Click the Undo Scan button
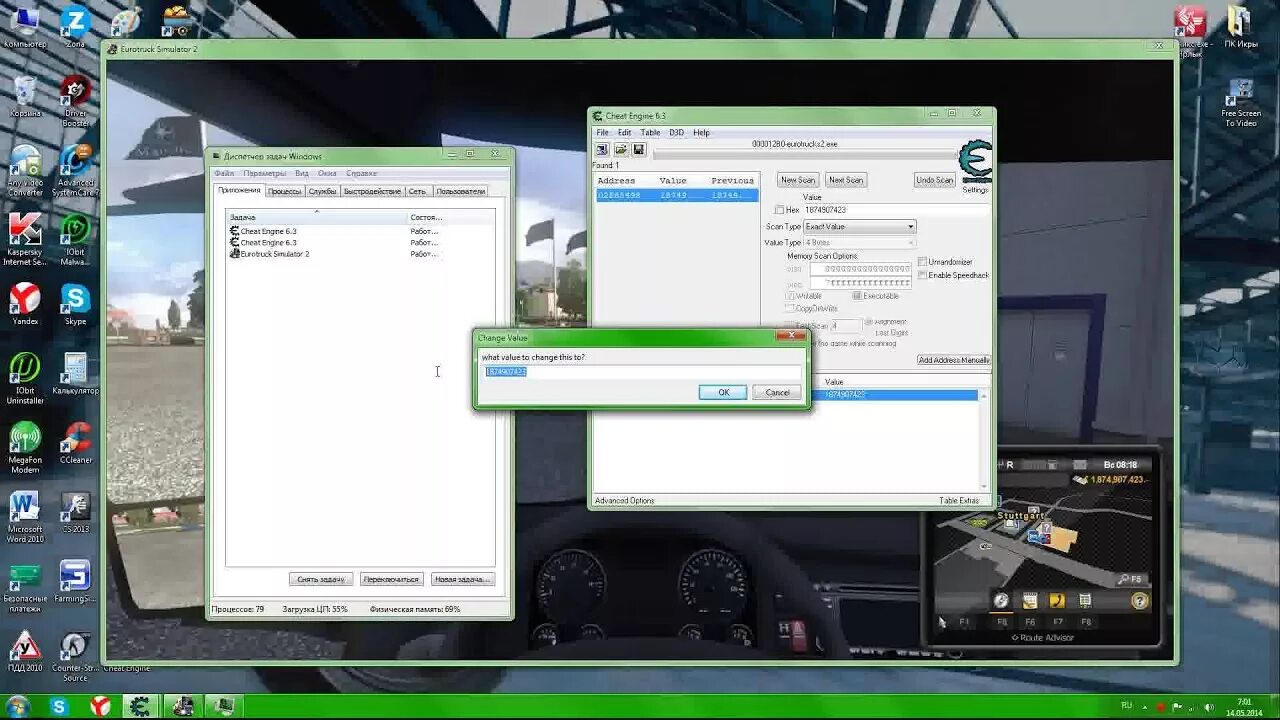Screen dimensions: 1280x720 (x=935, y=180)
